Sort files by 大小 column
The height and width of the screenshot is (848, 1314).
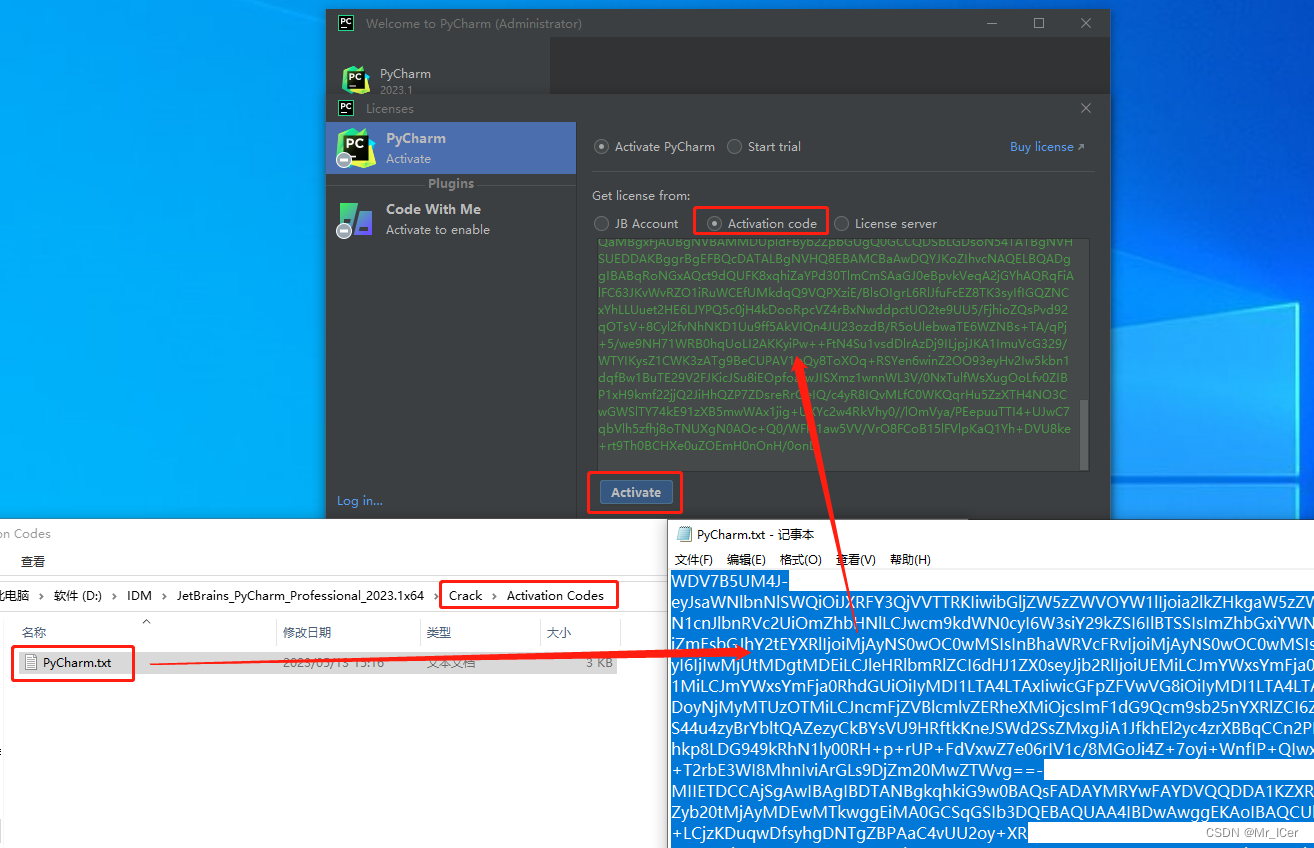pos(559,633)
